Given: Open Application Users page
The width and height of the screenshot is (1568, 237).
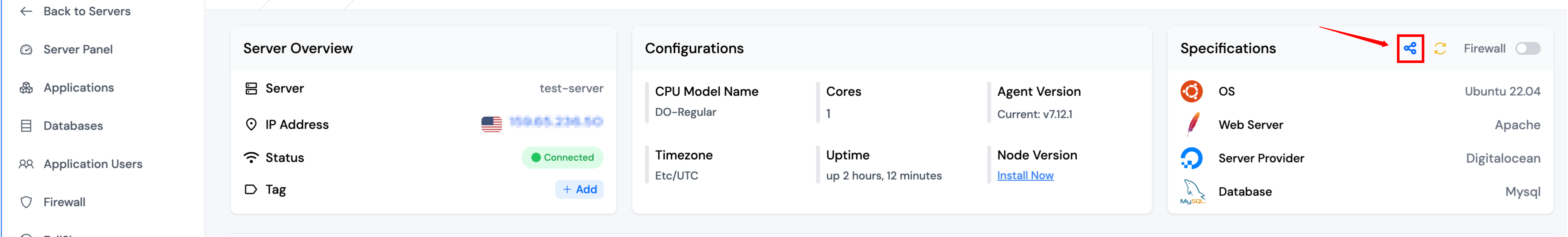Looking at the screenshot, I should click(93, 164).
